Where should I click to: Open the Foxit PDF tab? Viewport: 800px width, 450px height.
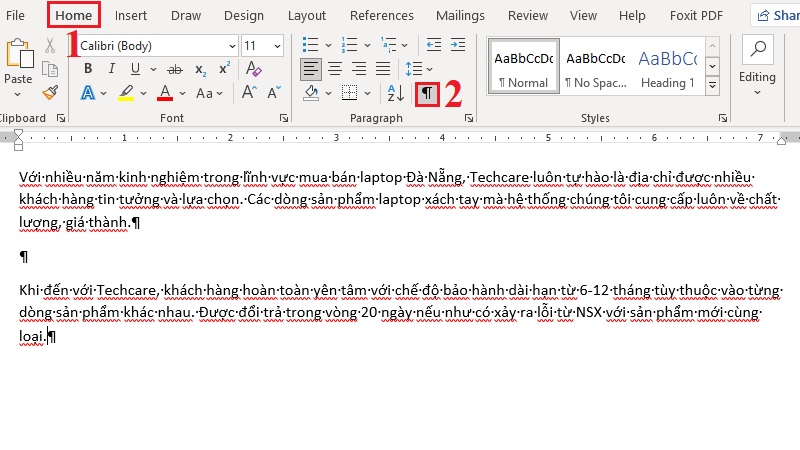(696, 16)
